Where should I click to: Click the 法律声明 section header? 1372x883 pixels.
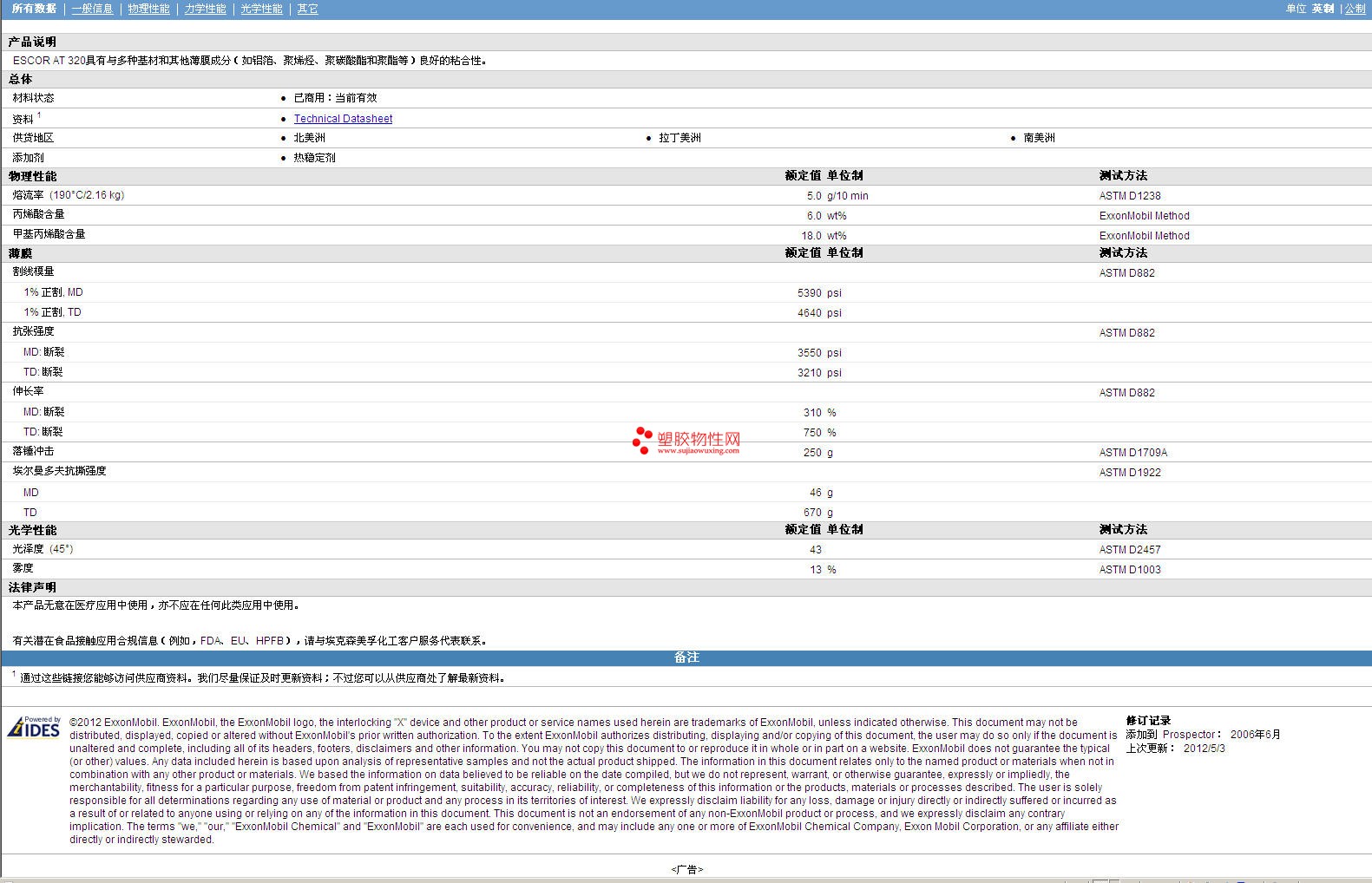pyautogui.click(x=32, y=587)
